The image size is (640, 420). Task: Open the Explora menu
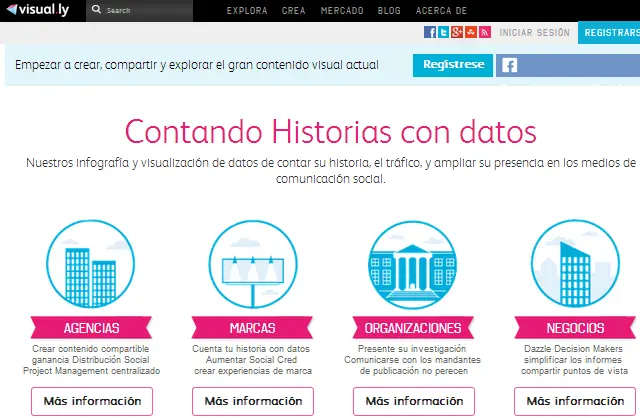click(x=247, y=10)
